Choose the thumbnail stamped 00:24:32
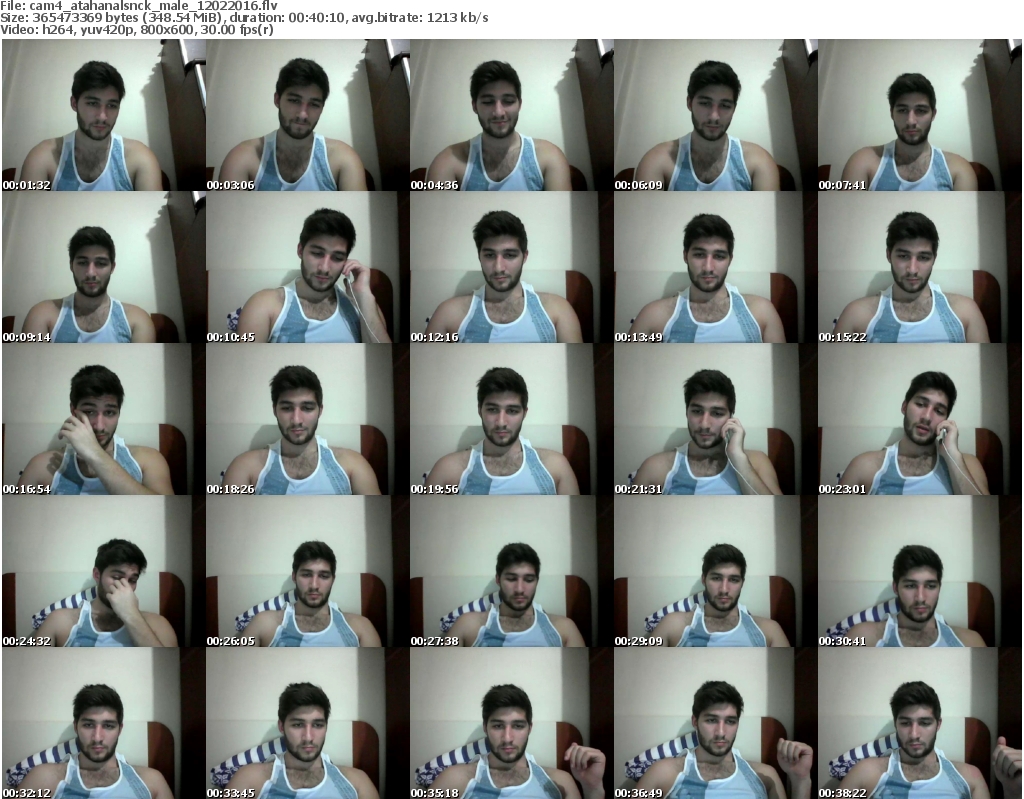 tap(104, 572)
